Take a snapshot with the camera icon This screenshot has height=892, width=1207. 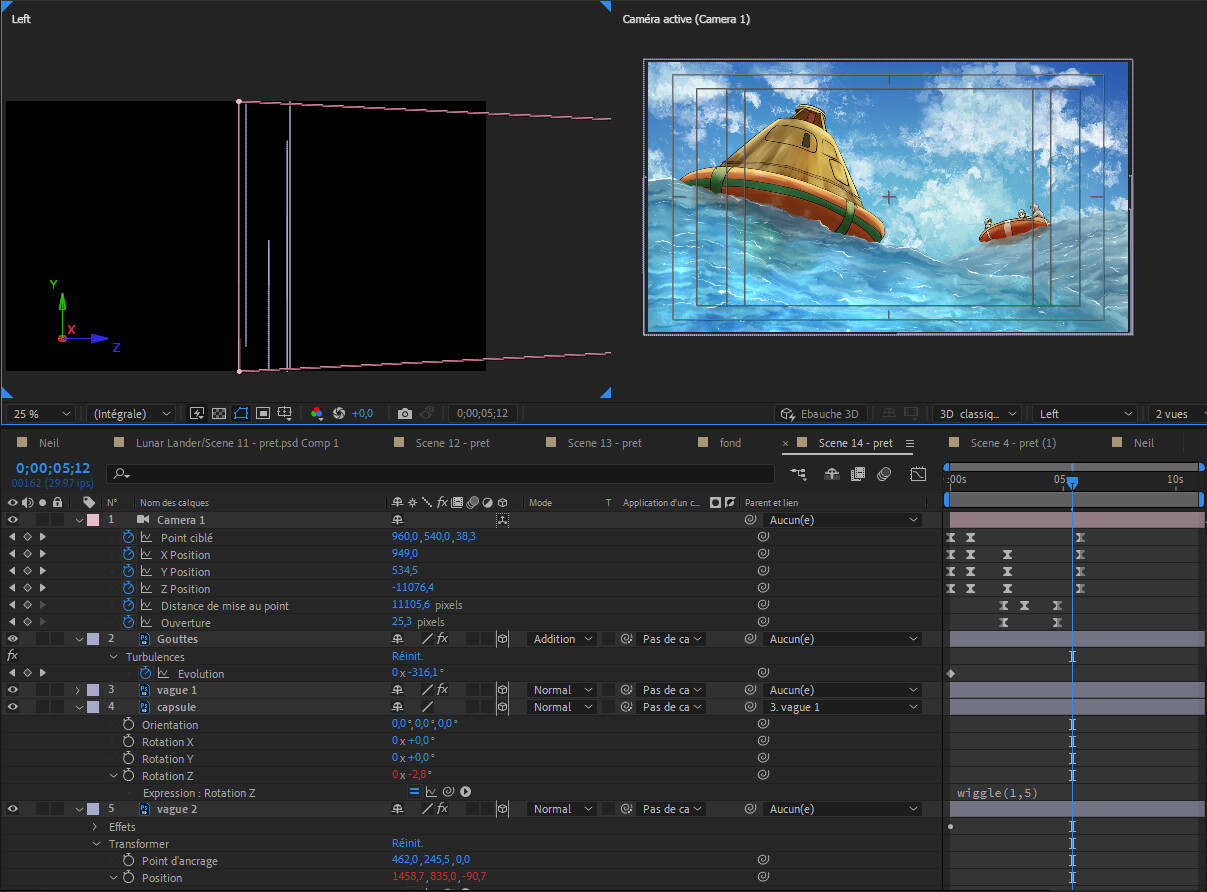pyautogui.click(x=404, y=413)
